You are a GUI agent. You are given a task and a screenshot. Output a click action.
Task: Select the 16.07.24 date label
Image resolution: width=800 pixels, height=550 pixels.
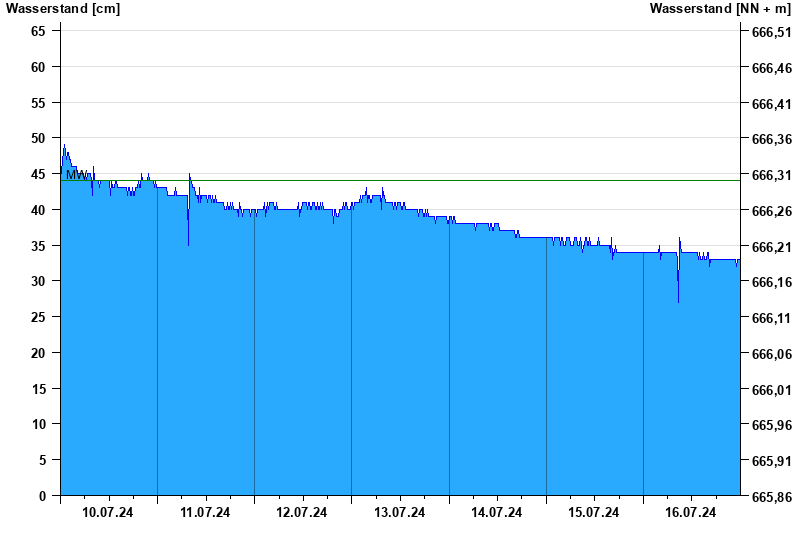[691, 512]
